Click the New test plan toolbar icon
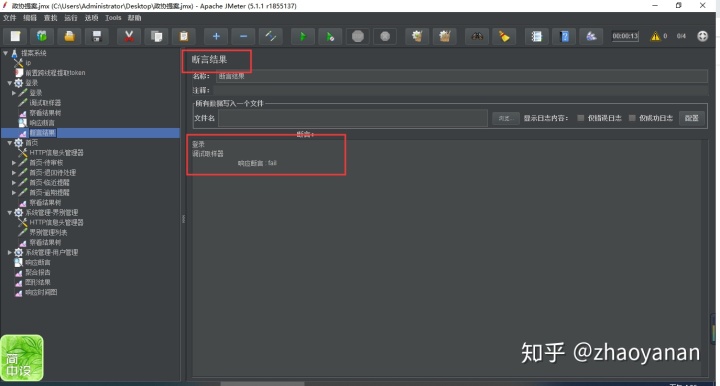720x386 pixels. tap(15, 36)
